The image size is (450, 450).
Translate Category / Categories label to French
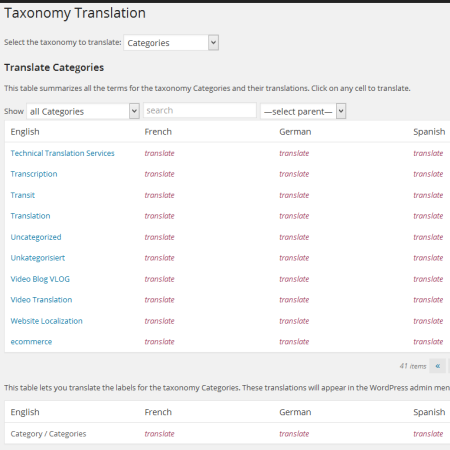(159, 434)
